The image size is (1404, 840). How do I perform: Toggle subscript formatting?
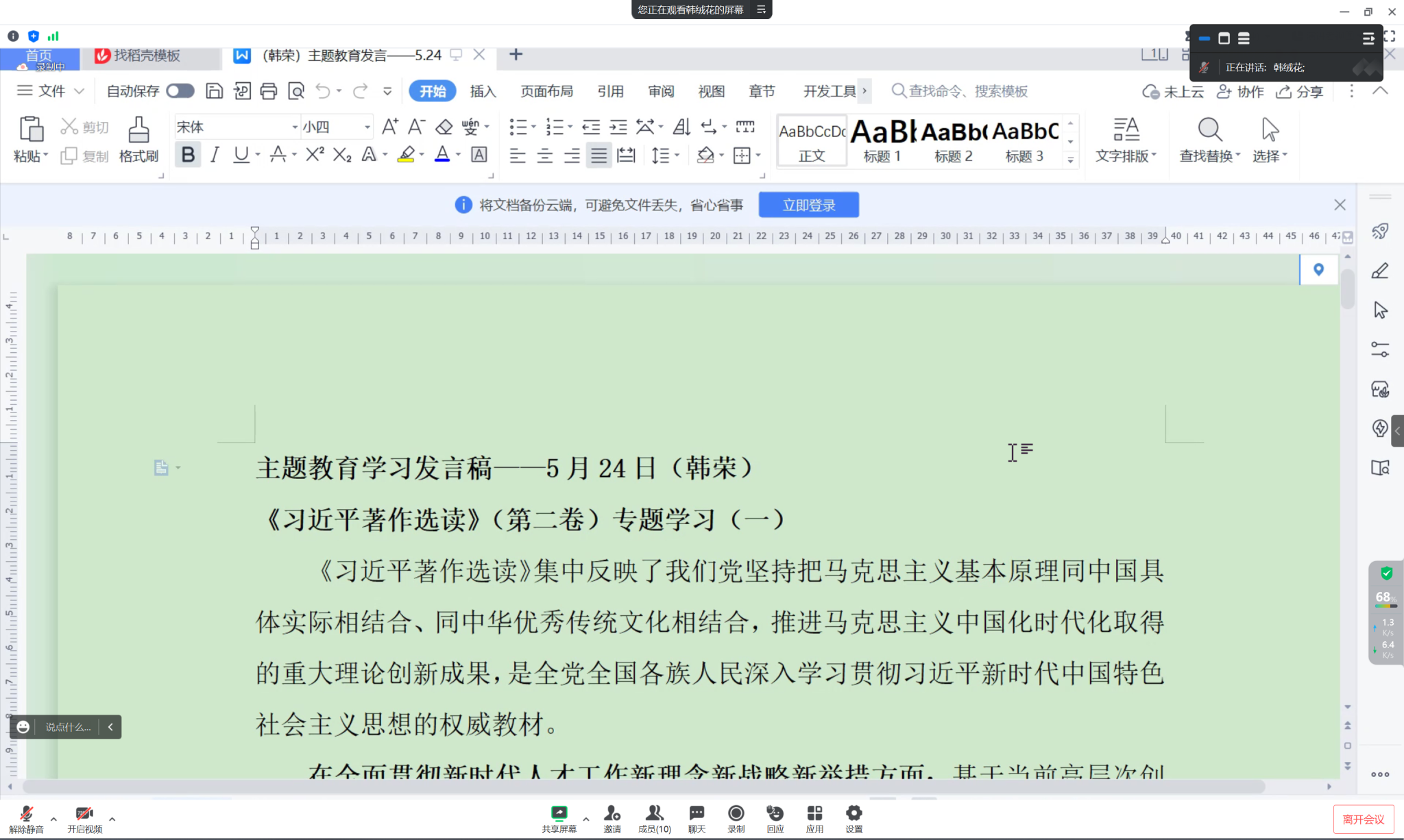coord(342,155)
